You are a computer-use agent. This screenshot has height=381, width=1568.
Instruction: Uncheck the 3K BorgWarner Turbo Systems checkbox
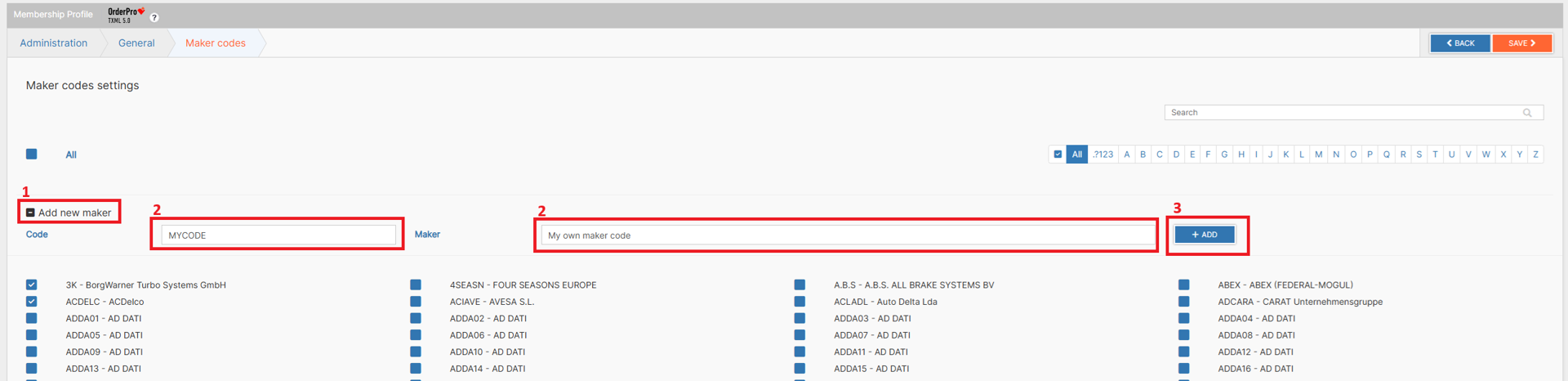[32, 285]
